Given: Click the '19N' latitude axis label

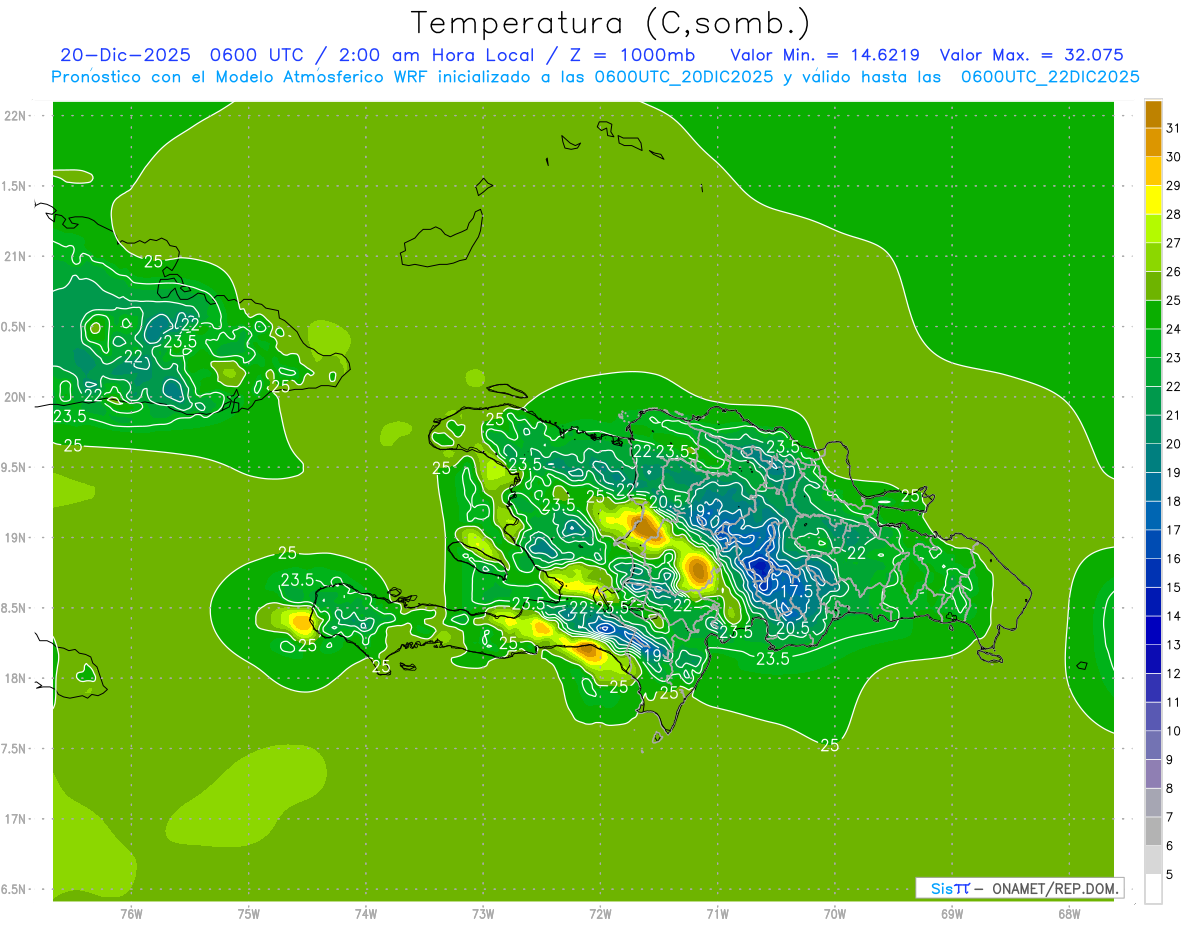Looking at the screenshot, I should (x=16, y=538).
